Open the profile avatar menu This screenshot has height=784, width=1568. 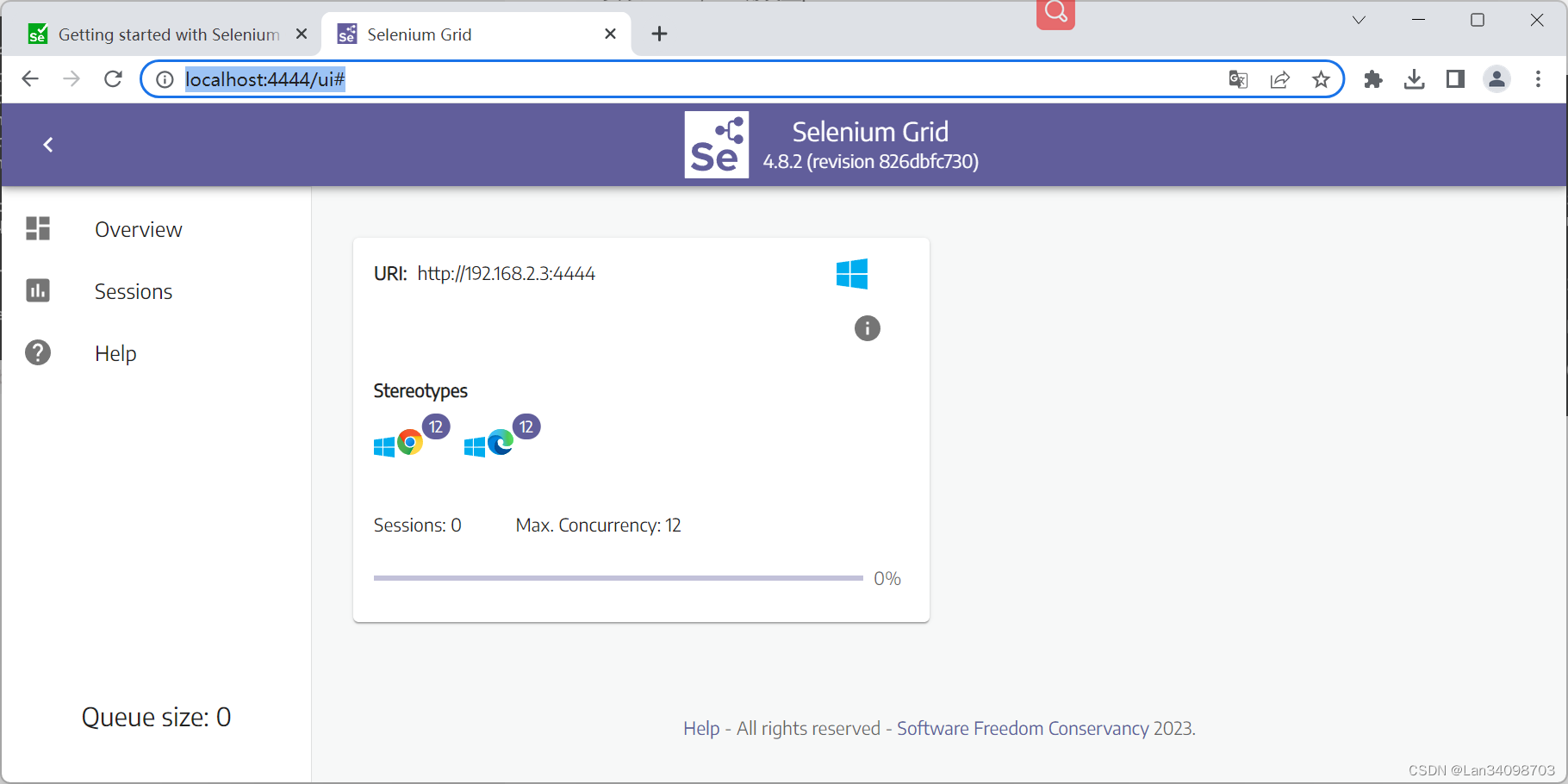1496,79
